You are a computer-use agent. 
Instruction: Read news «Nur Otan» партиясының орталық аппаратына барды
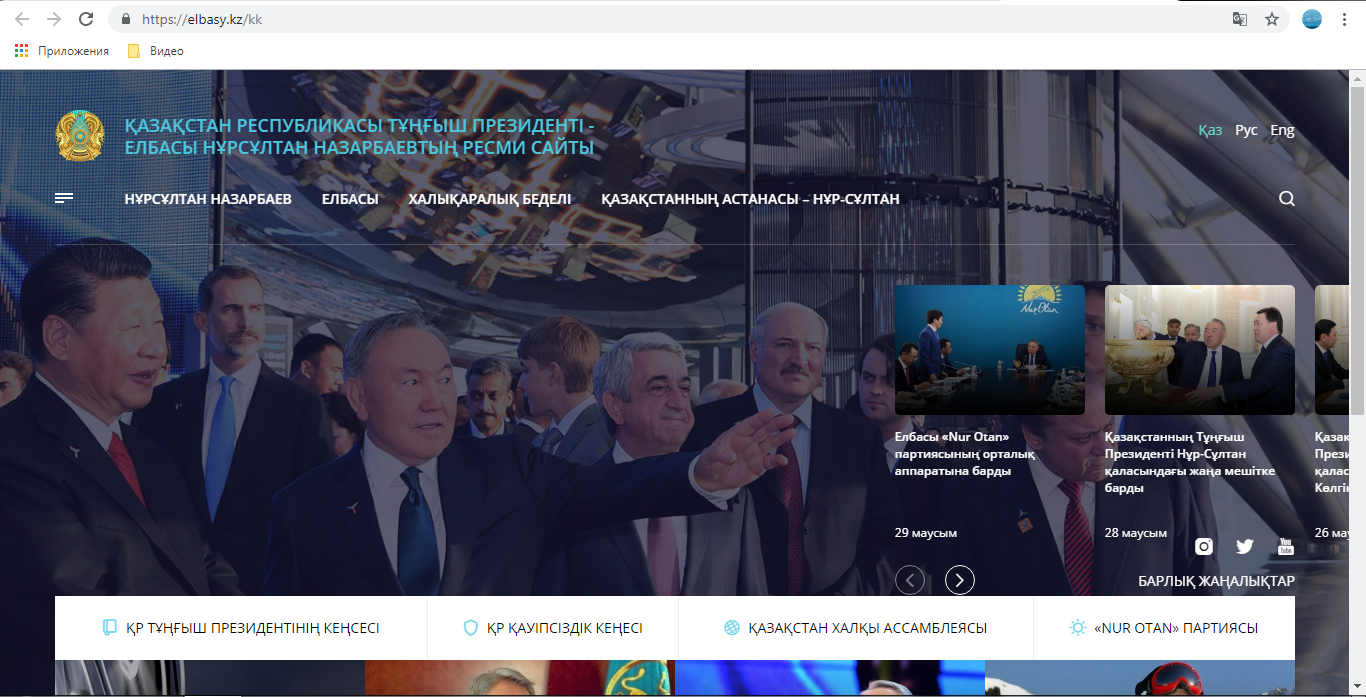[965, 454]
